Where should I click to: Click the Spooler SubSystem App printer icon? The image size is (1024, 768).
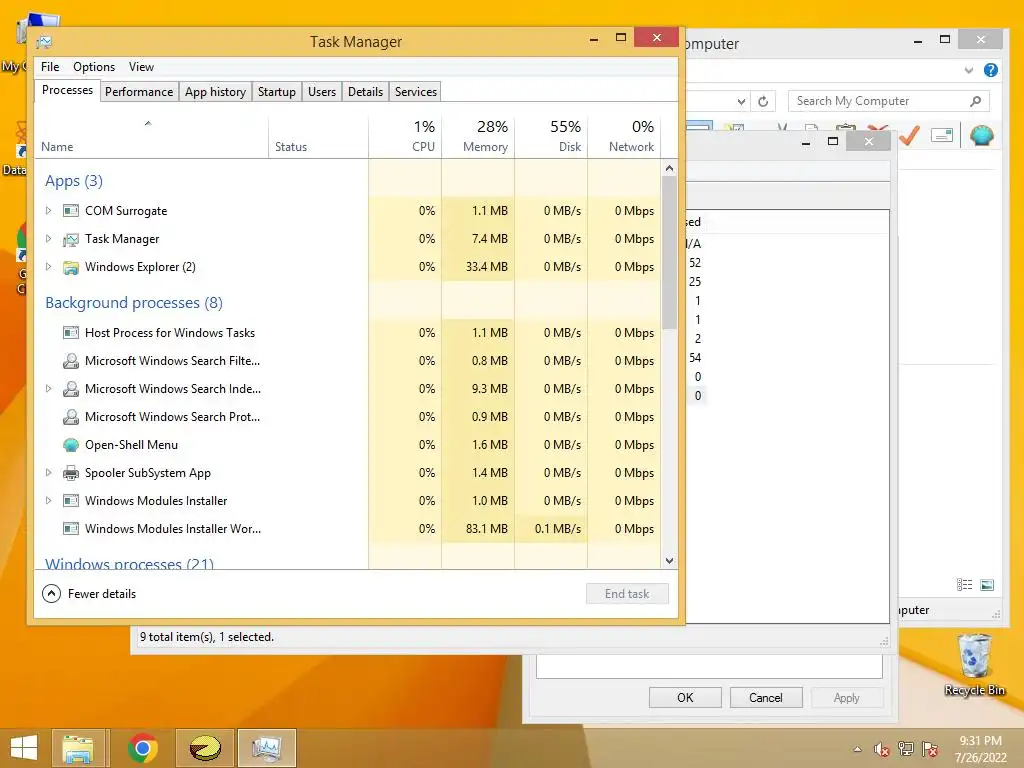tap(71, 473)
